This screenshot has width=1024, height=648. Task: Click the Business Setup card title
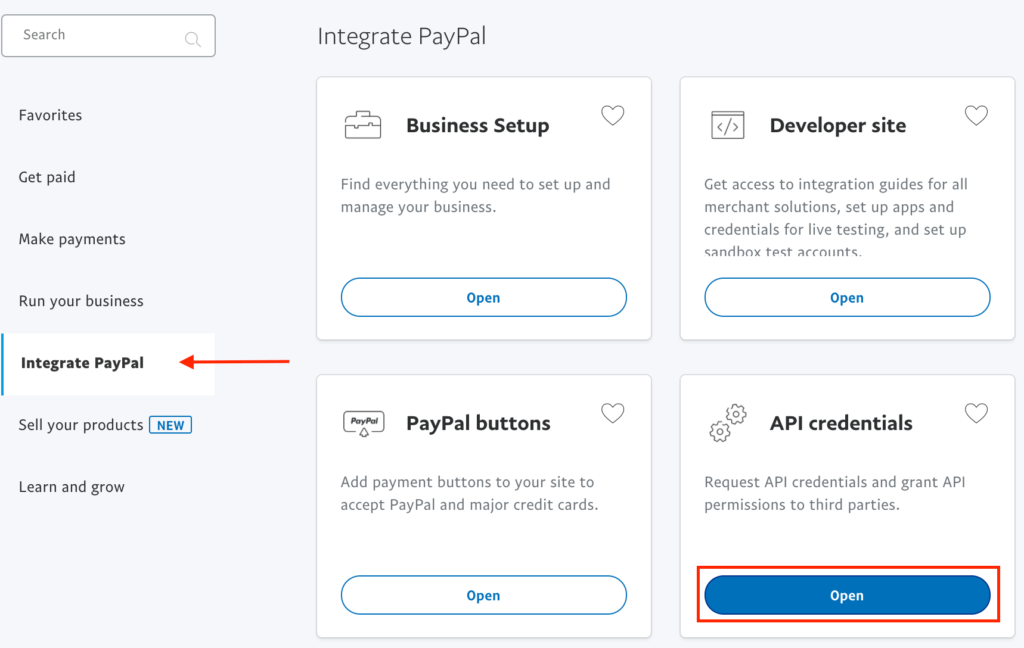coord(477,125)
